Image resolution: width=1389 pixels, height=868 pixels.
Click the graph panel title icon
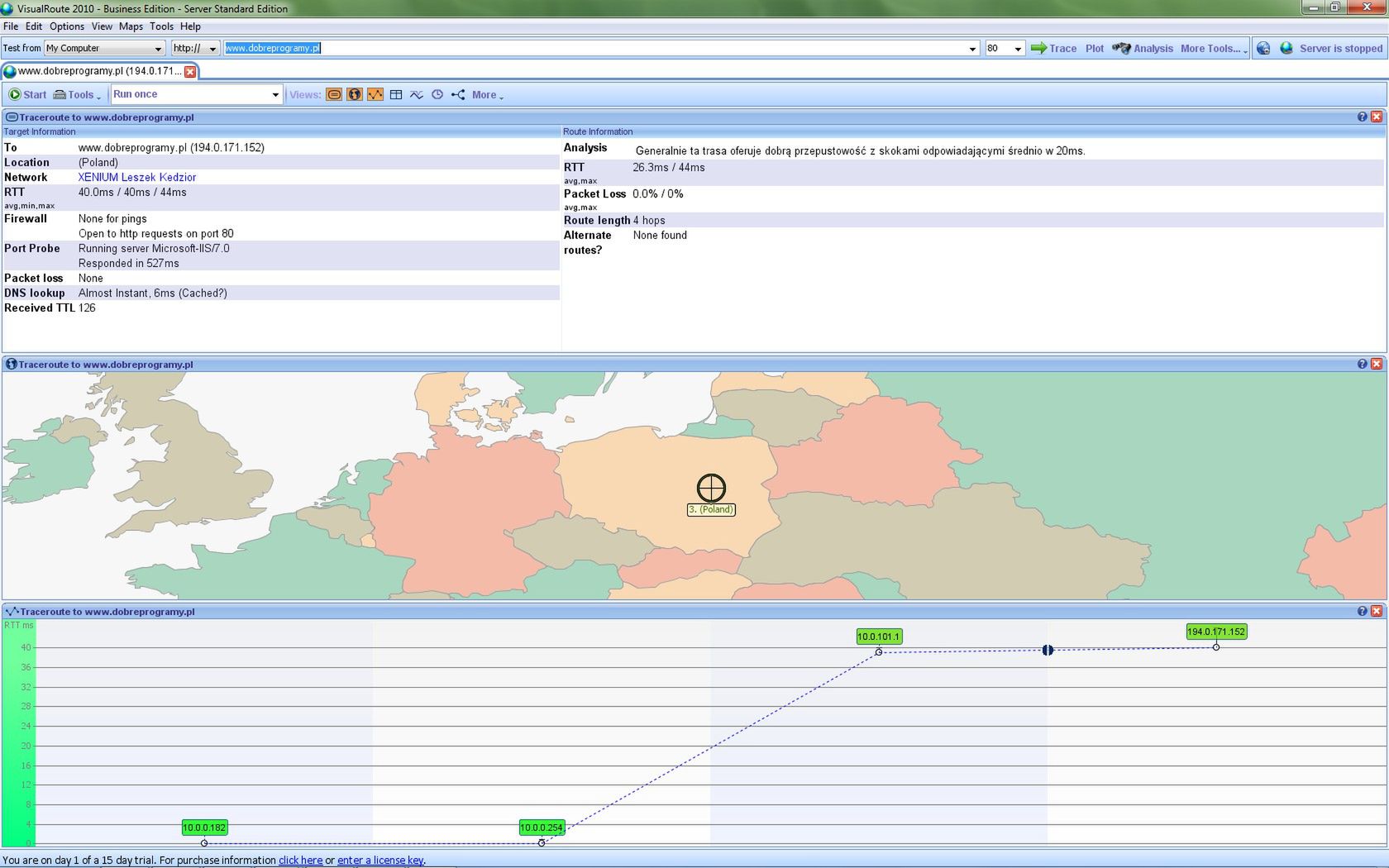[x=12, y=612]
